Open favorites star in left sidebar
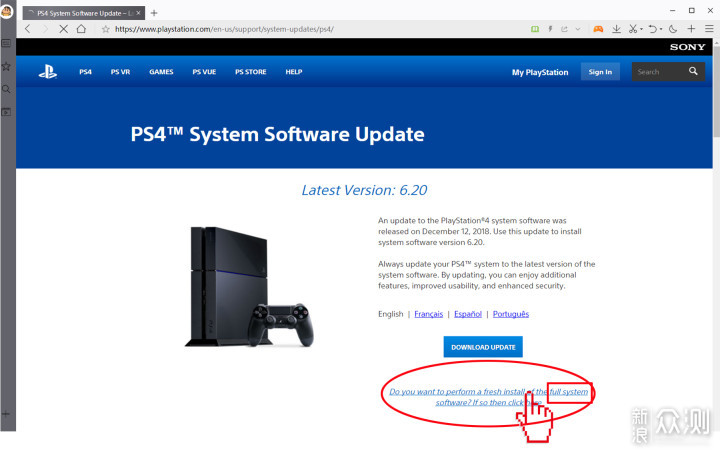This screenshot has width=720, height=453. [6, 66]
